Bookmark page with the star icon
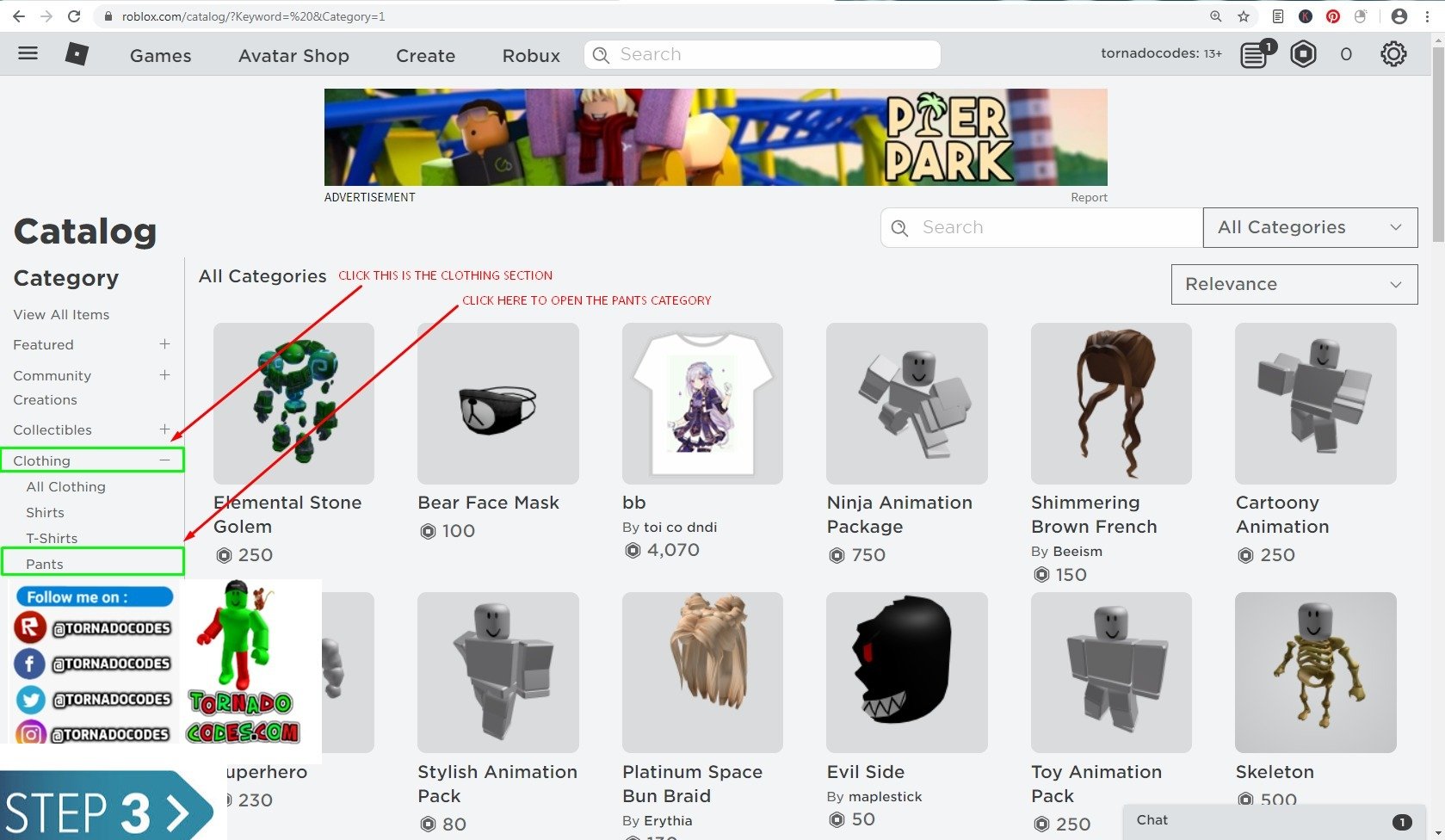Image resolution: width=1445 pixels, height=840 pixels. click(1244, 16)
